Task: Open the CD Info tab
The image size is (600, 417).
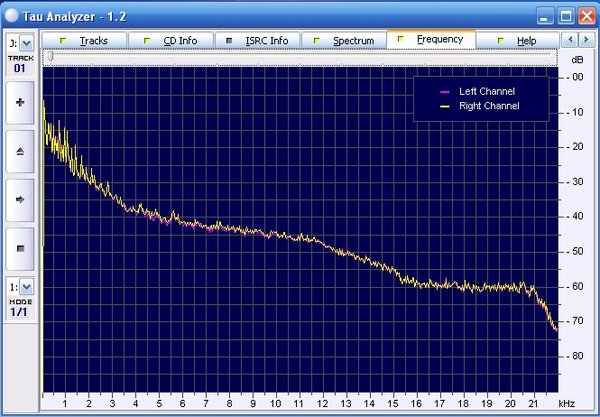Action: tap(171, 41)
